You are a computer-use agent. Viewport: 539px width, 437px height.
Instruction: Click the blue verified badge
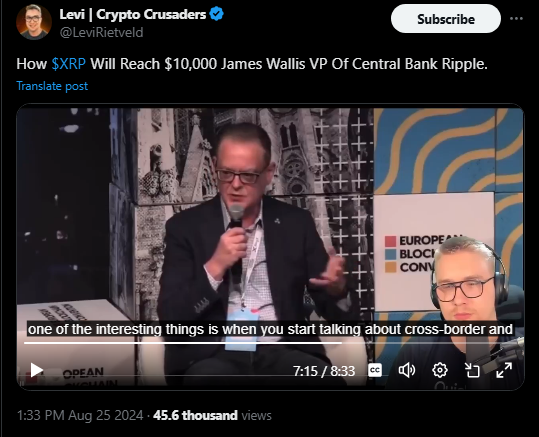point(217,14)
